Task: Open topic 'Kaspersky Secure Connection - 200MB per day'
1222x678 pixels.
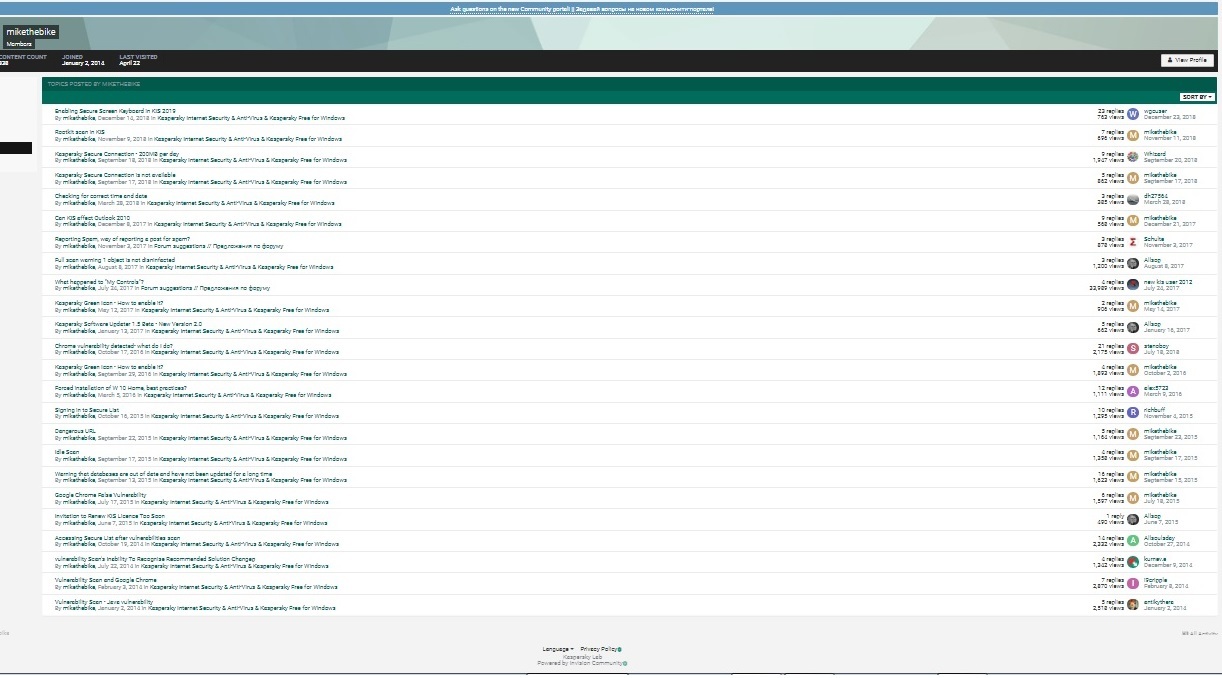Action: (x=117, y=154)
